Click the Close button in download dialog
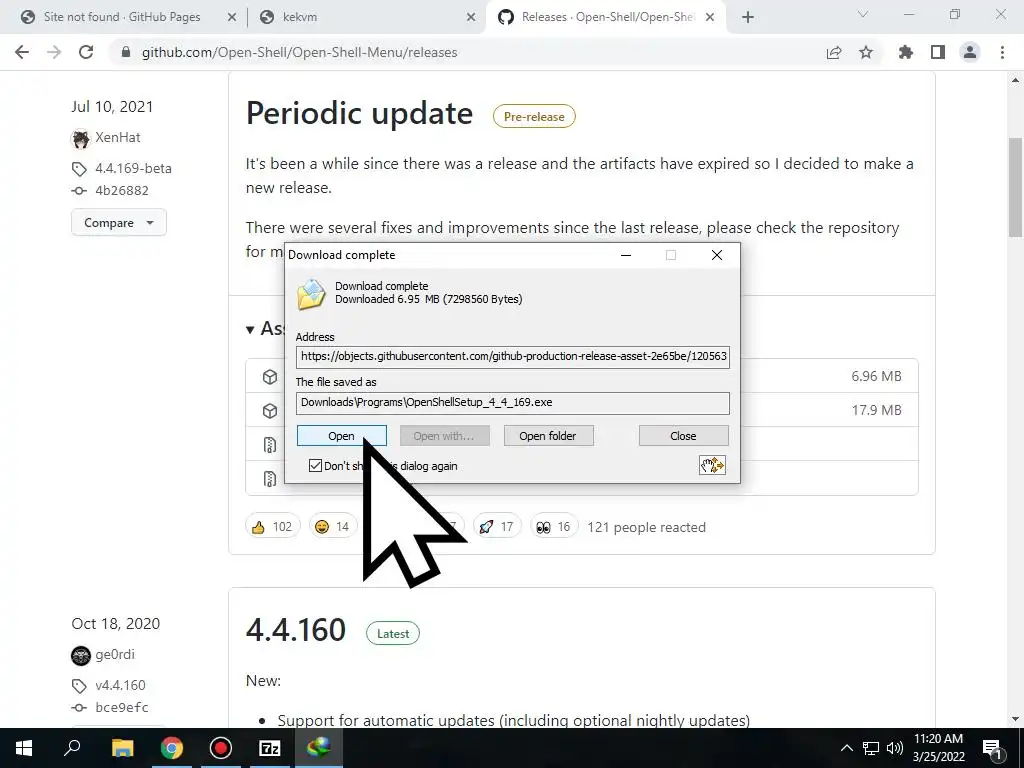 (x=683, y=436)
